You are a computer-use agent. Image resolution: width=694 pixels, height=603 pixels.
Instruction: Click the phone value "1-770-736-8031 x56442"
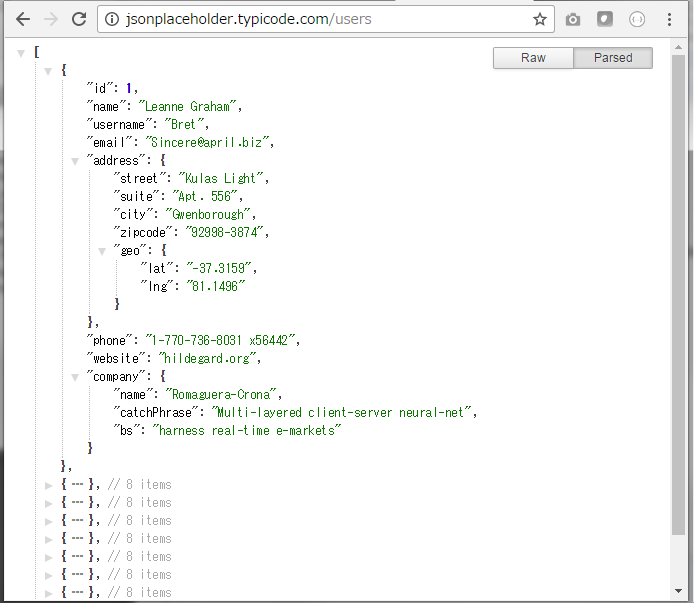pos(220,340)
